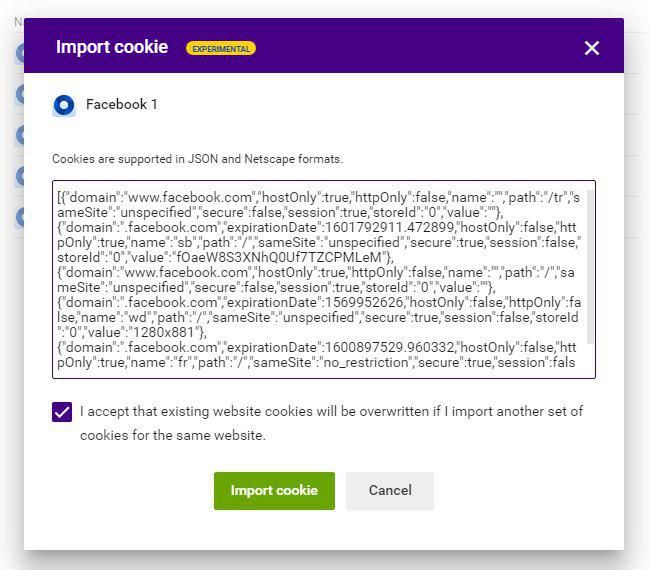Screen dimensions: 650x570
Task: Tick the overwrite cookies acceptance checkbox
Action: tap(62, 412)
